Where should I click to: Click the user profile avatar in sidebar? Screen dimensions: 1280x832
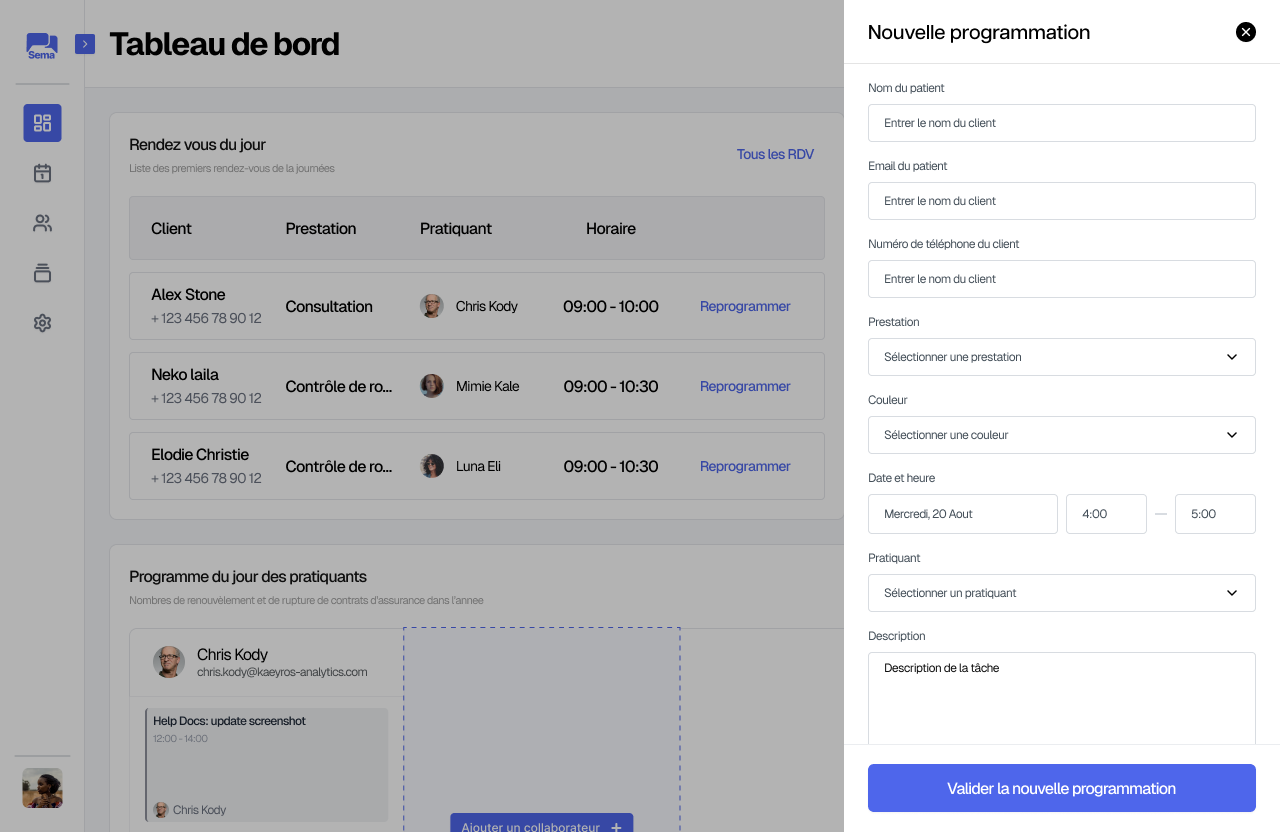click(42, 788)
